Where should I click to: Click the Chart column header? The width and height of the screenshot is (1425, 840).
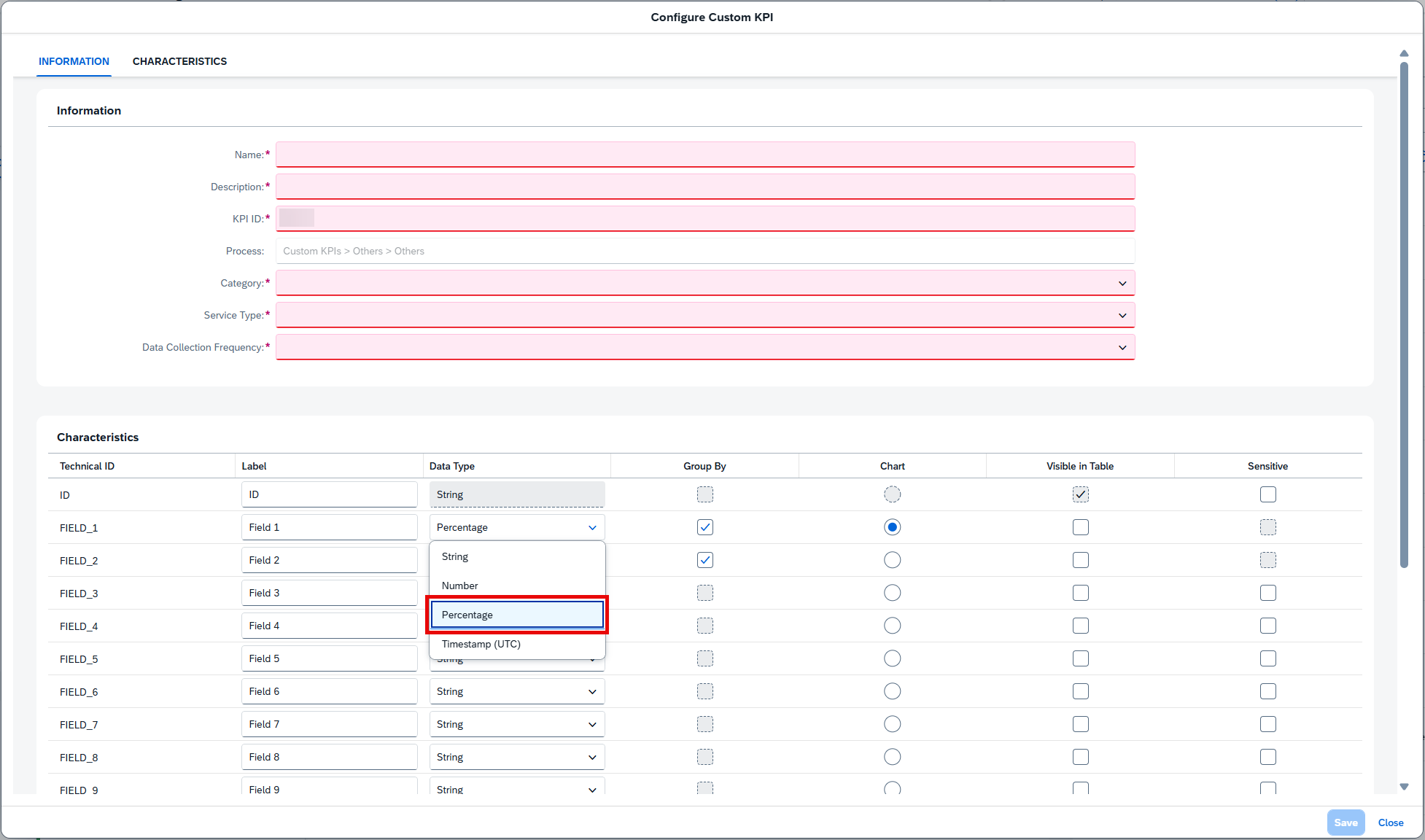point(893,466)
